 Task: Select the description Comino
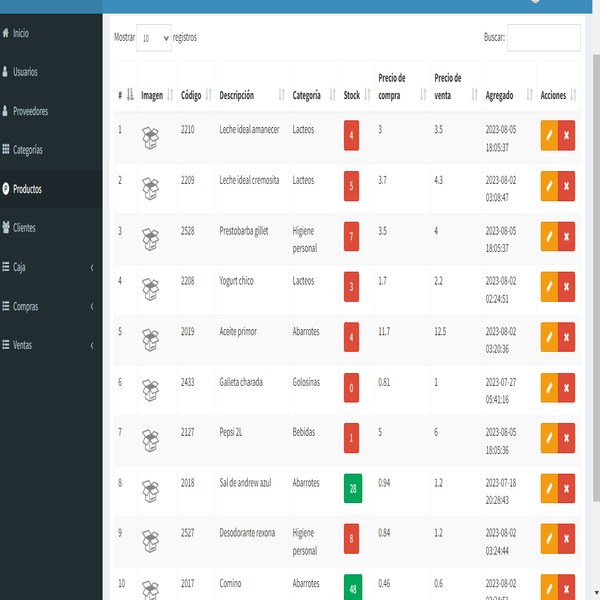pyautogui.click(x=230, y=583)
